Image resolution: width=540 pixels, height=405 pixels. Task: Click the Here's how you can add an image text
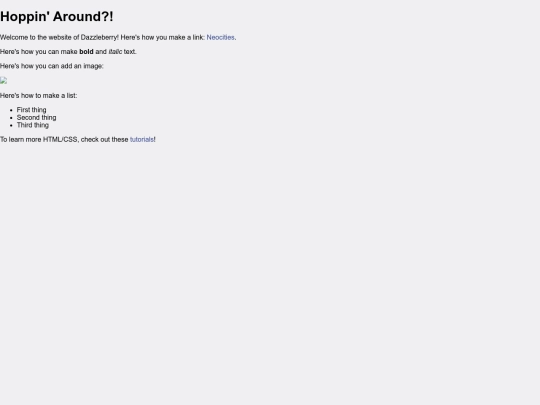(52, 66)
